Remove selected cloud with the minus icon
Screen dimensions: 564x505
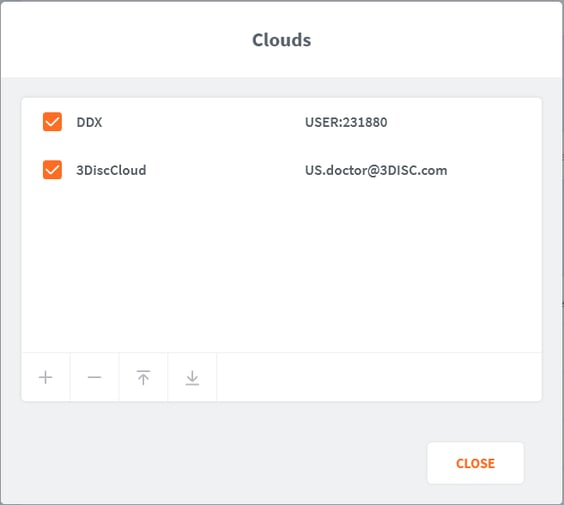pos(95,377)
